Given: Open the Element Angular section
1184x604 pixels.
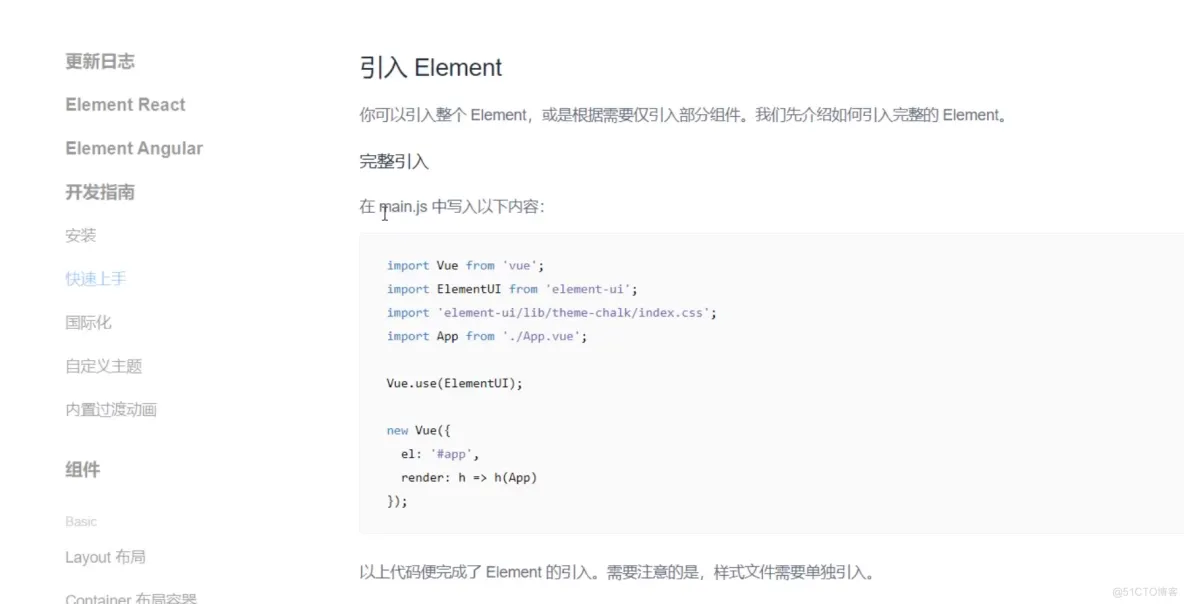Looking at the screenshot, I should click(133, 148).
